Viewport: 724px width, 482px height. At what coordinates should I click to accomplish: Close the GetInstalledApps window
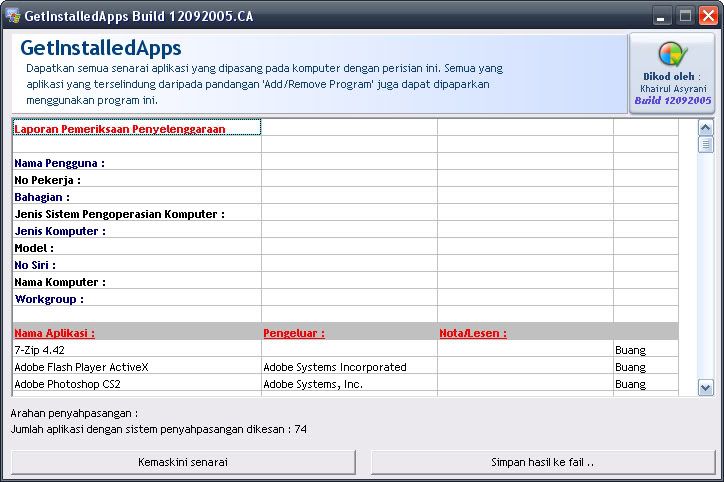(x=708, y=16)
